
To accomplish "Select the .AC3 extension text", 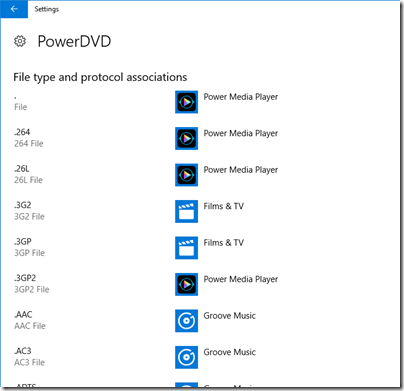I will tap(23, 351).
